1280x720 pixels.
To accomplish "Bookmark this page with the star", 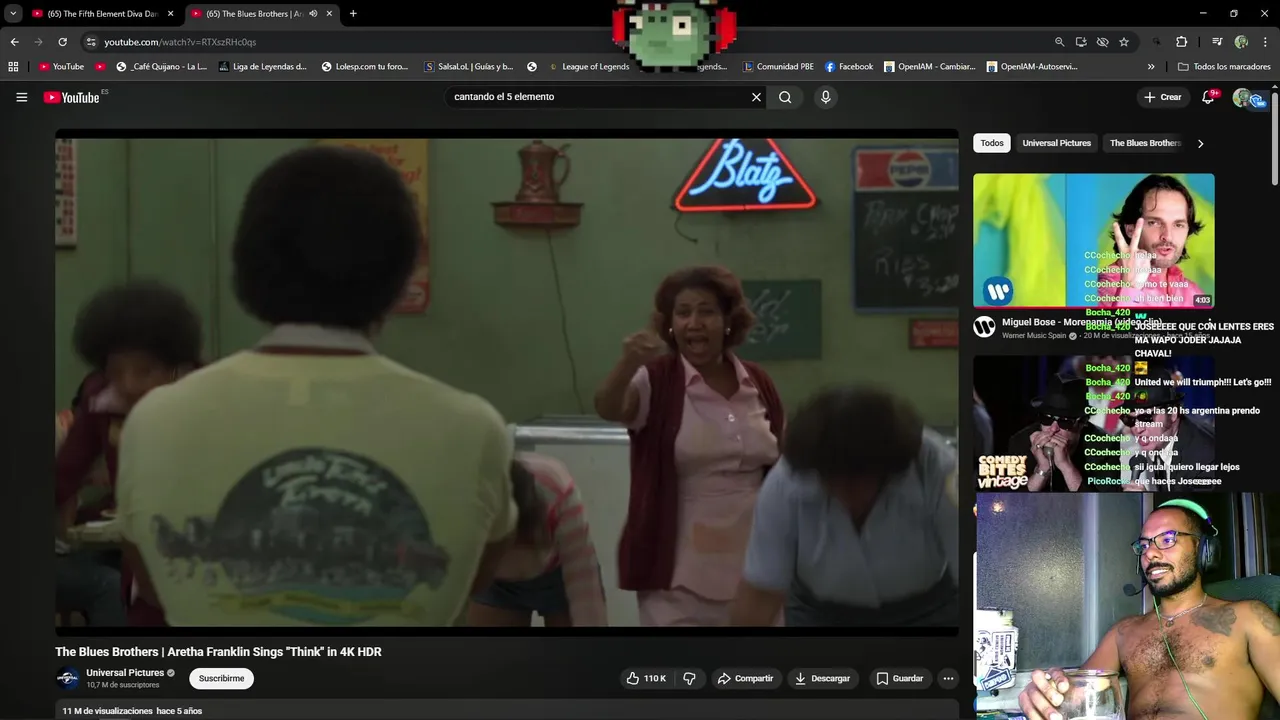I will (x=1124, y=42).
